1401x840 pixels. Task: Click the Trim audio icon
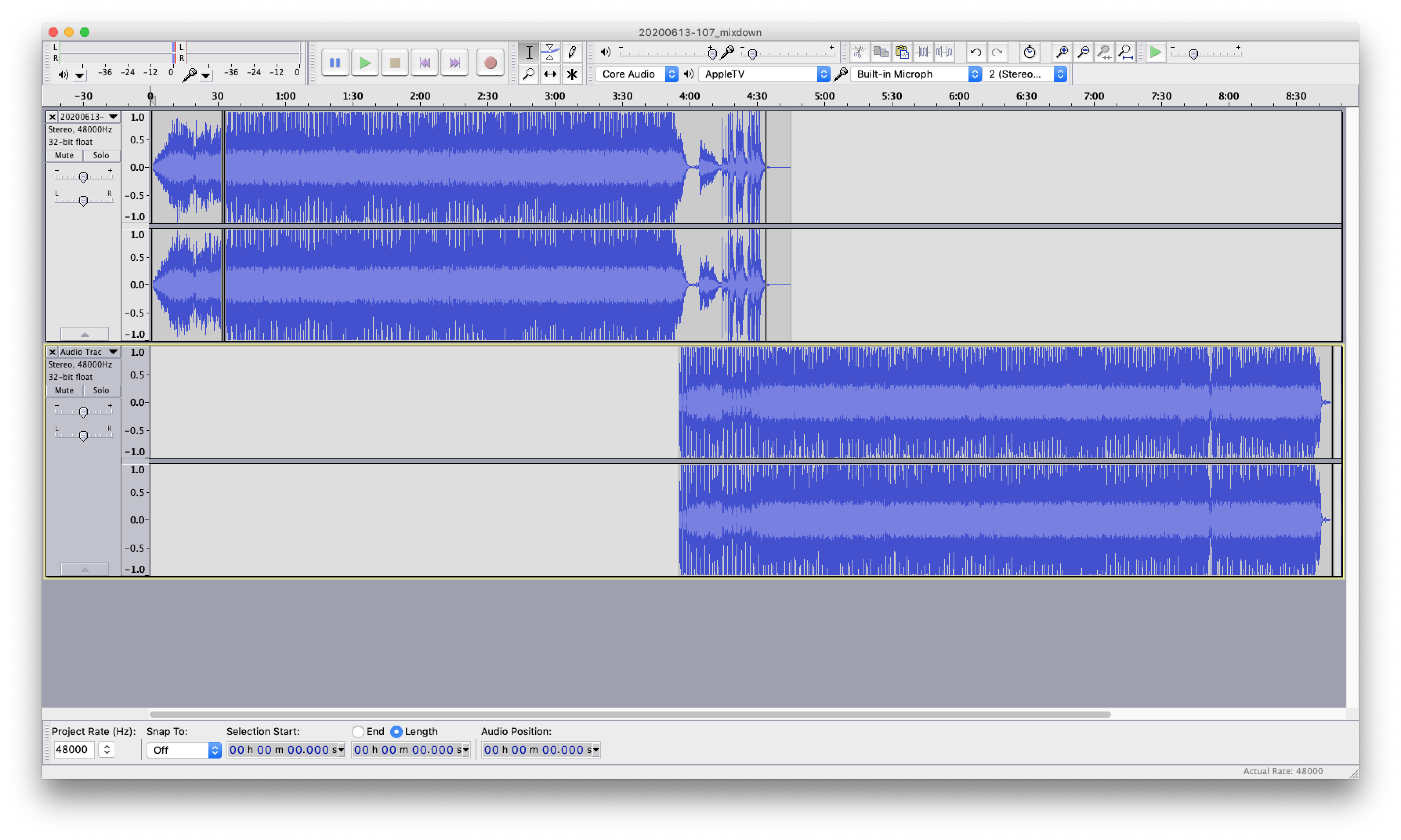923,52
